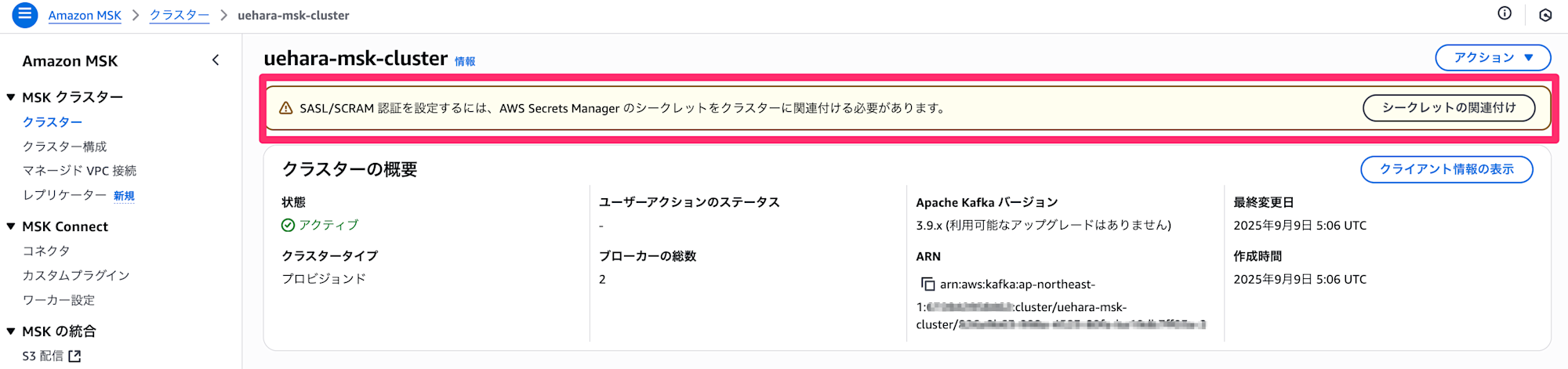Click the SASL/SCRAM warning triangle icon

click(286, 108)
